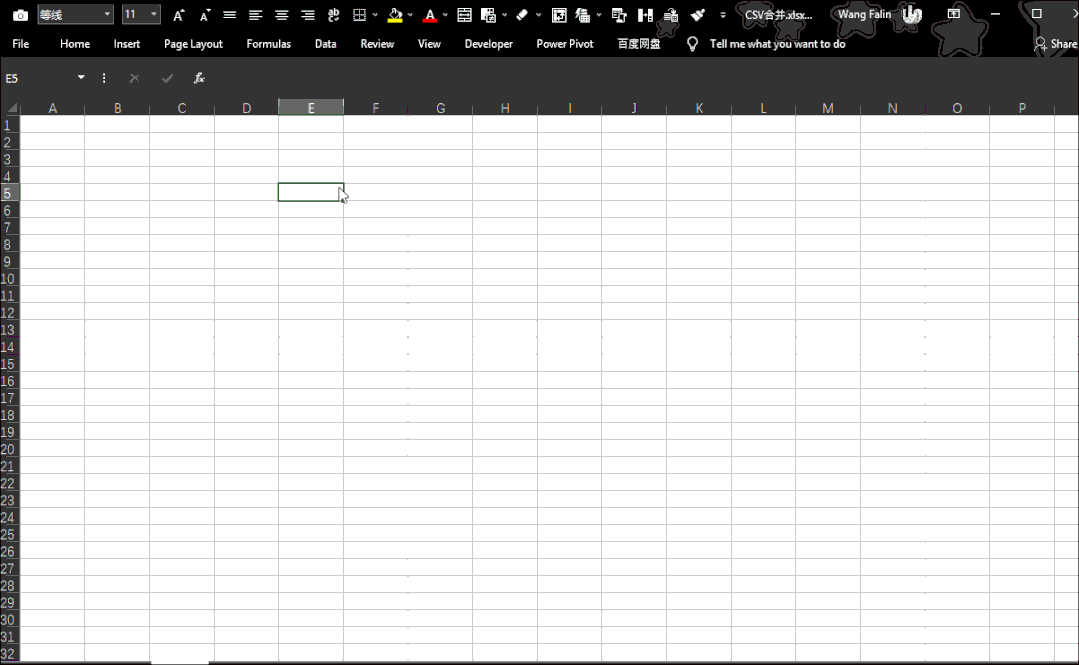
Task: Apply red font color
Action: coord(430,14)
